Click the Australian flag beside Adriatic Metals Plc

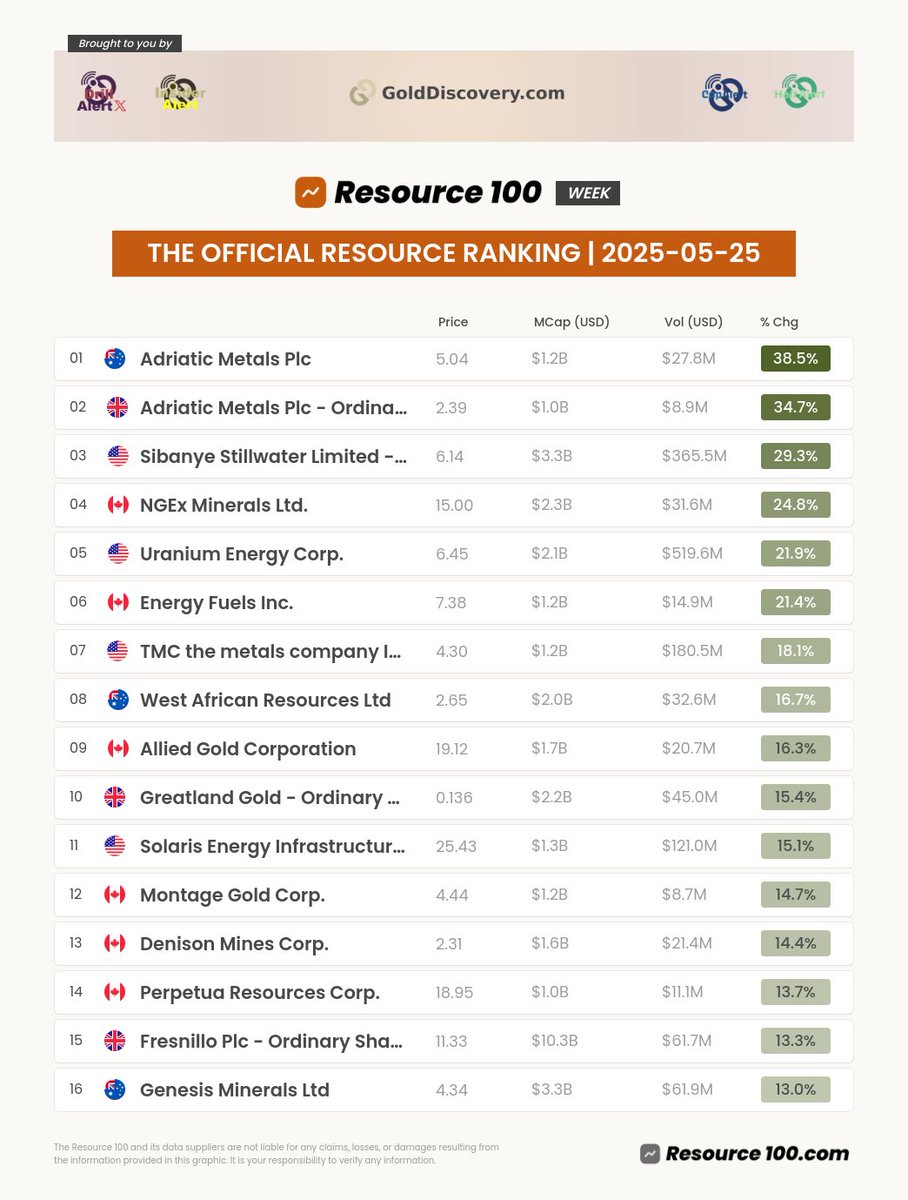tap(115, 358)
